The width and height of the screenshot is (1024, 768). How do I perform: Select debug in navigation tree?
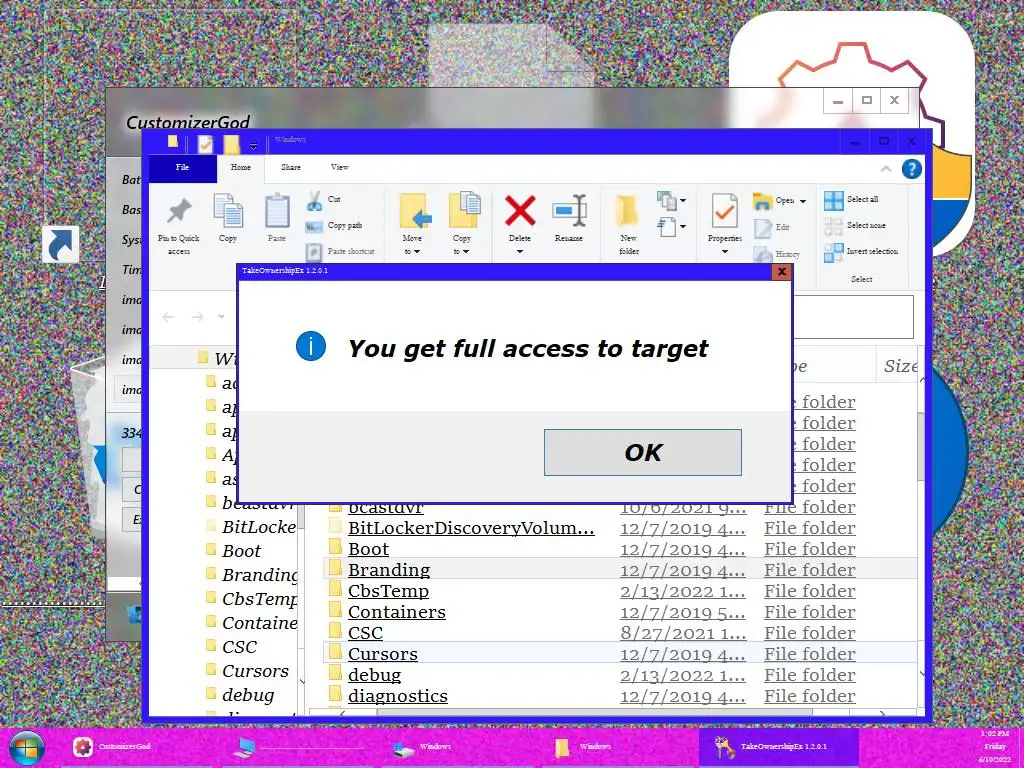[x=248, y=696]
